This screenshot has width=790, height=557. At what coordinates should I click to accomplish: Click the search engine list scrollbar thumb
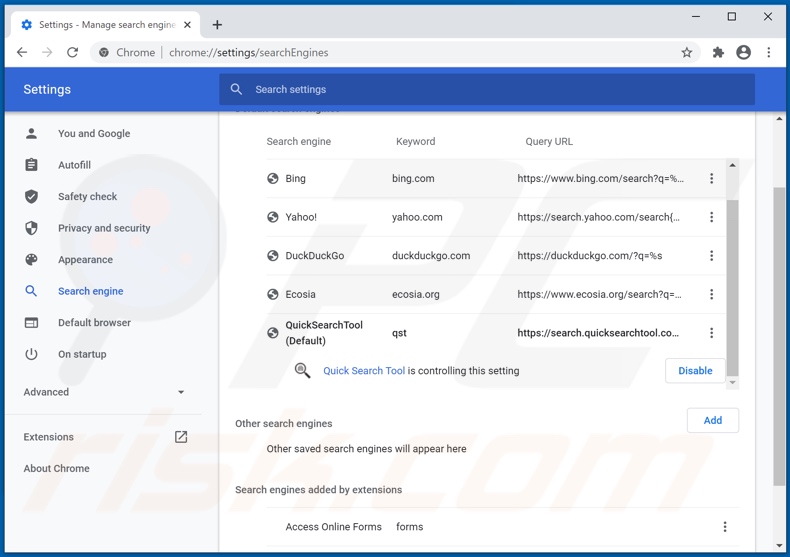coord(732,288)
